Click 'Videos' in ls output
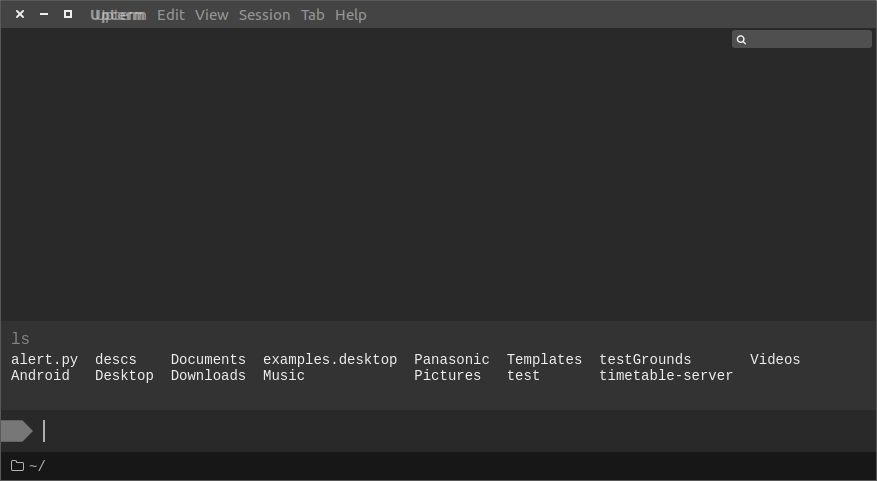The width and height of the screenshot is (877, 481). coord(775,360)
